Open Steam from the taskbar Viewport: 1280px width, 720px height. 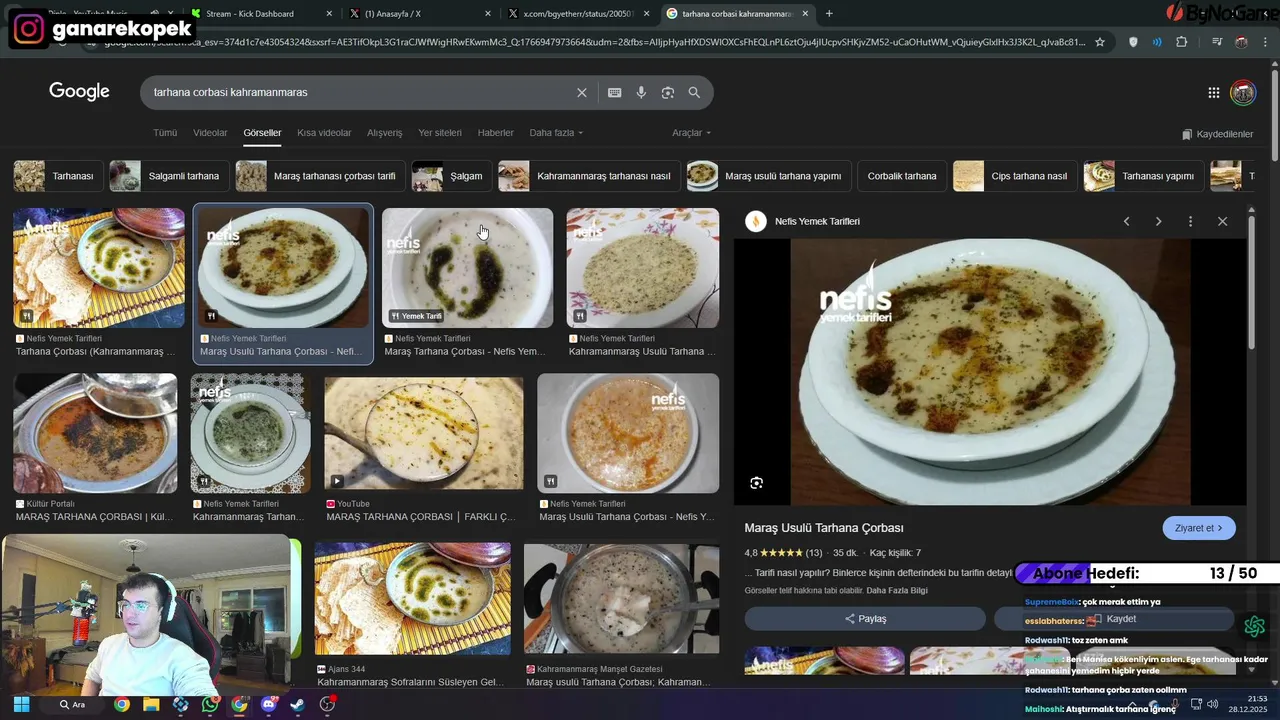pos(297,704)
